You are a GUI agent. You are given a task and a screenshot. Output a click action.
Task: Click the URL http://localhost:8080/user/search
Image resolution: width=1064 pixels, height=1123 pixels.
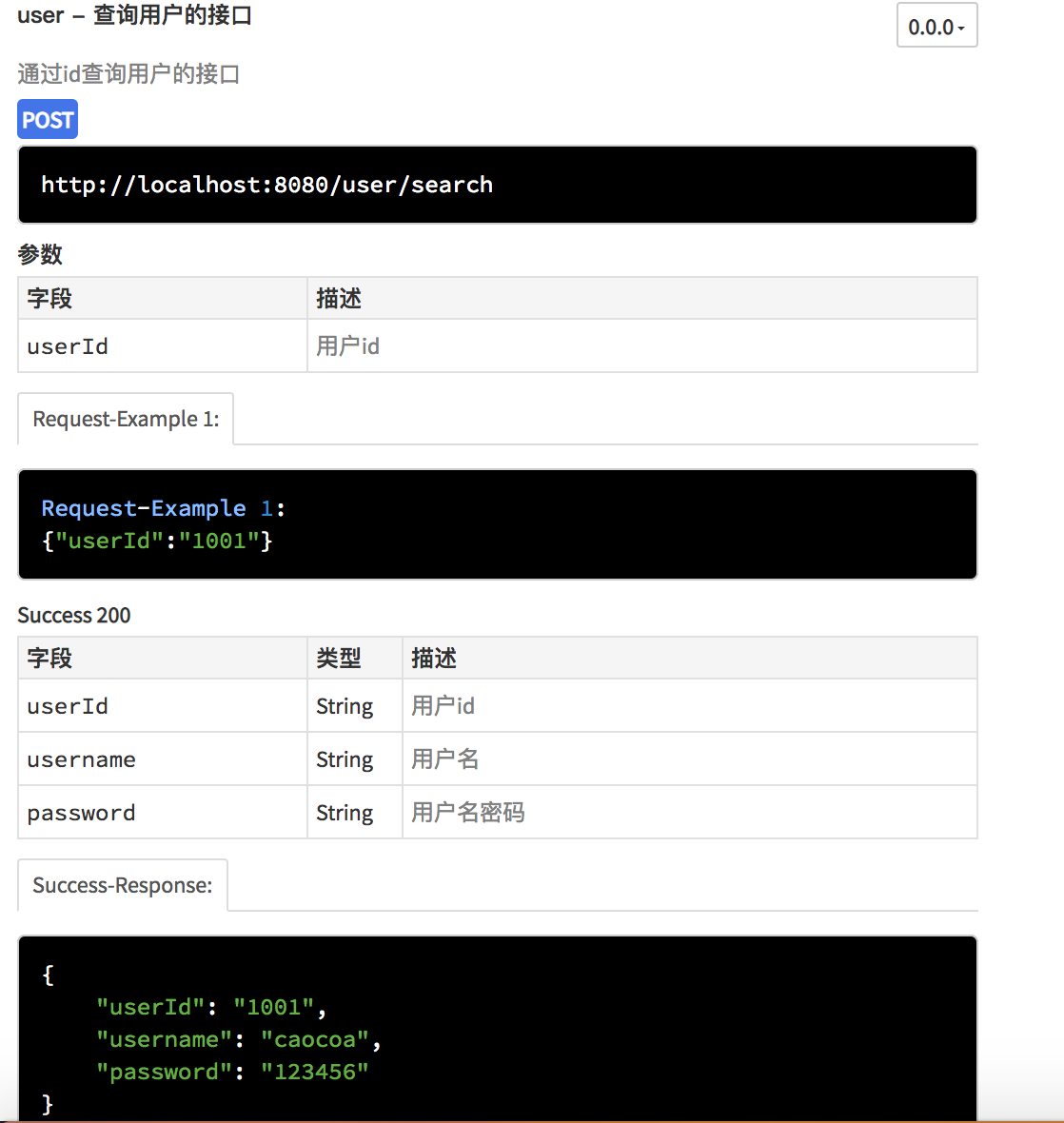pos(267,185)
